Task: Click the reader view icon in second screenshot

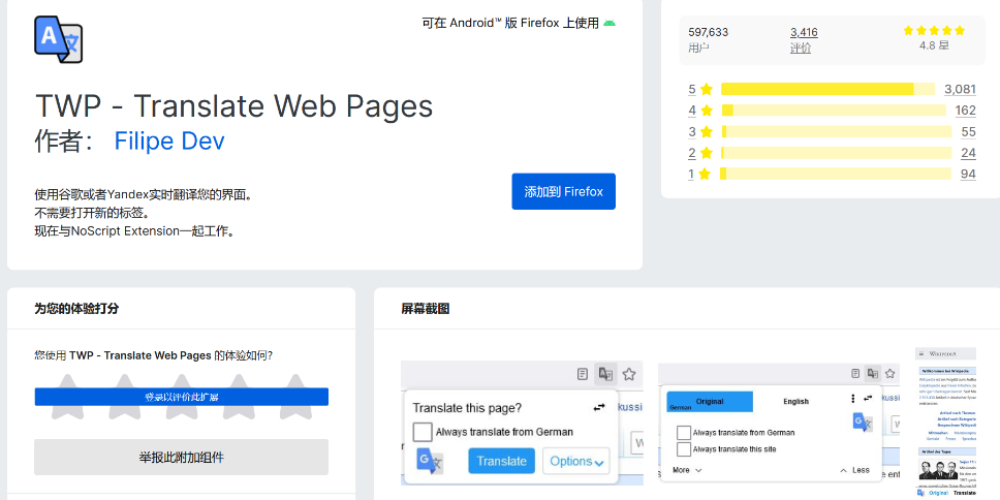Action: tap(856, 374)
